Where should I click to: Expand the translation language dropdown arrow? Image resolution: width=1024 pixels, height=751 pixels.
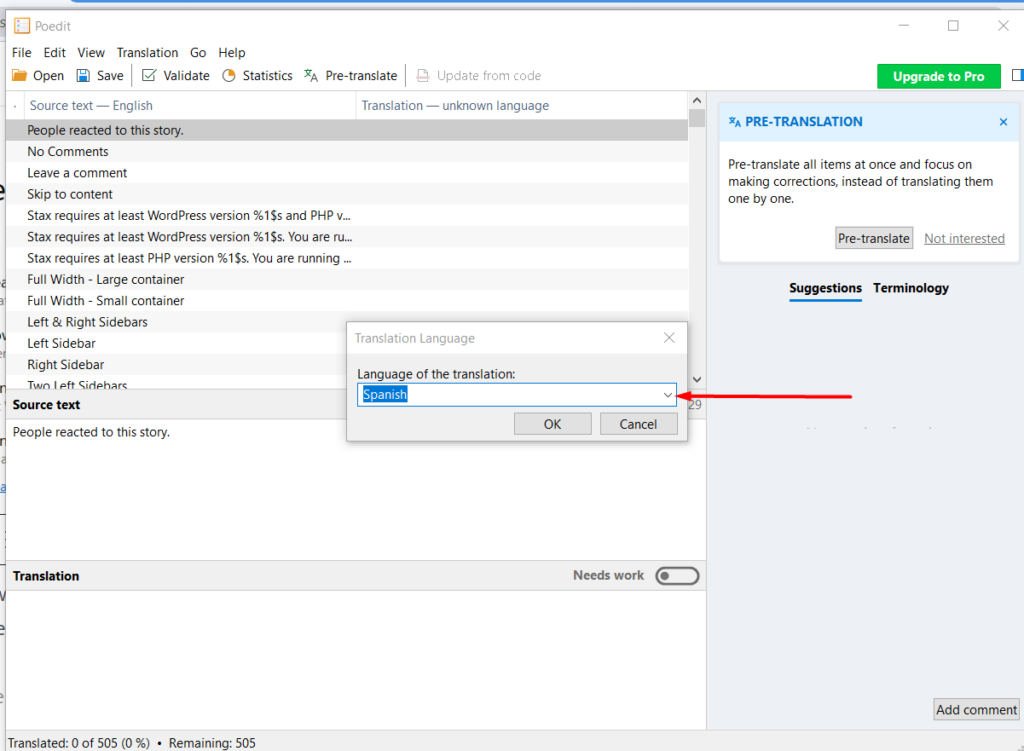pos(667,395)
